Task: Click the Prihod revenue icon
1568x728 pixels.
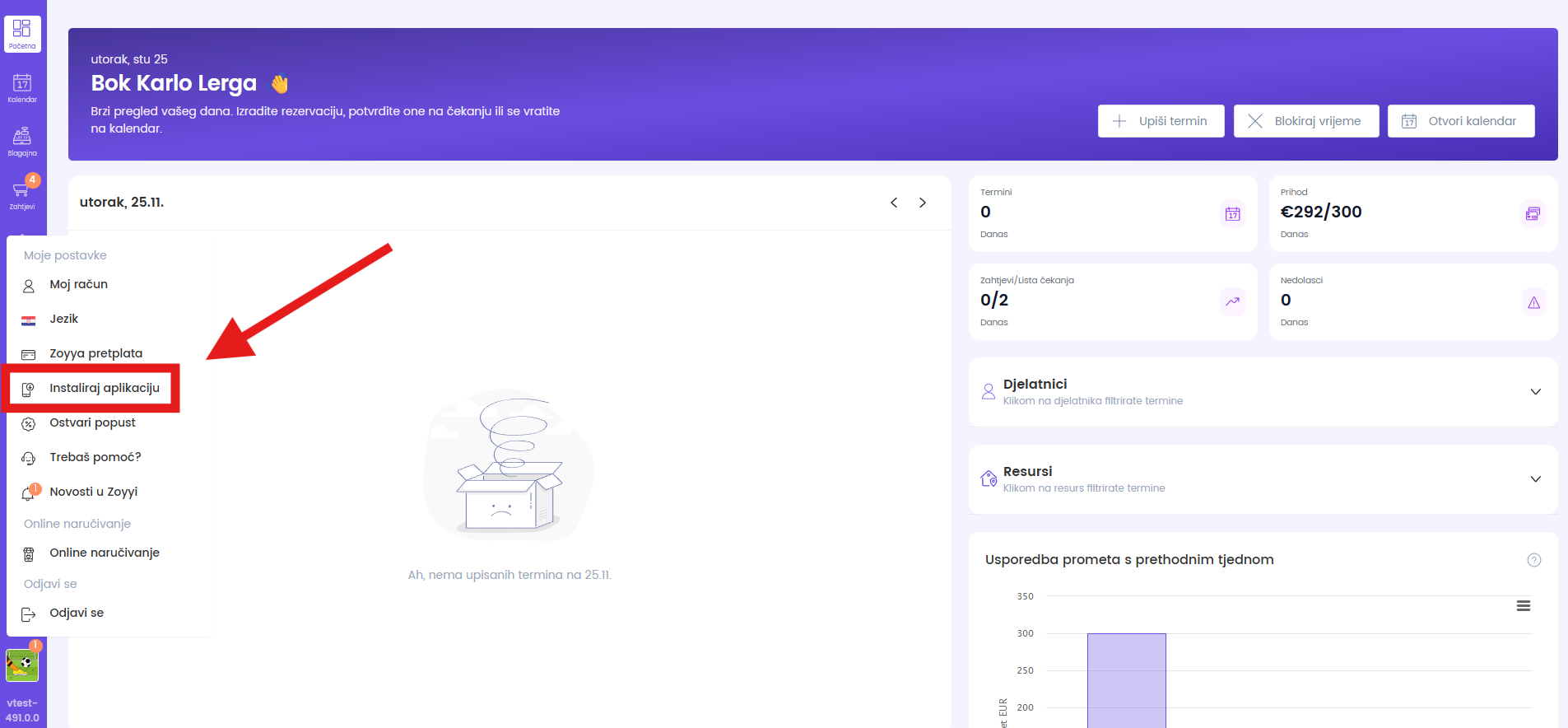Action: [1533, 213]
